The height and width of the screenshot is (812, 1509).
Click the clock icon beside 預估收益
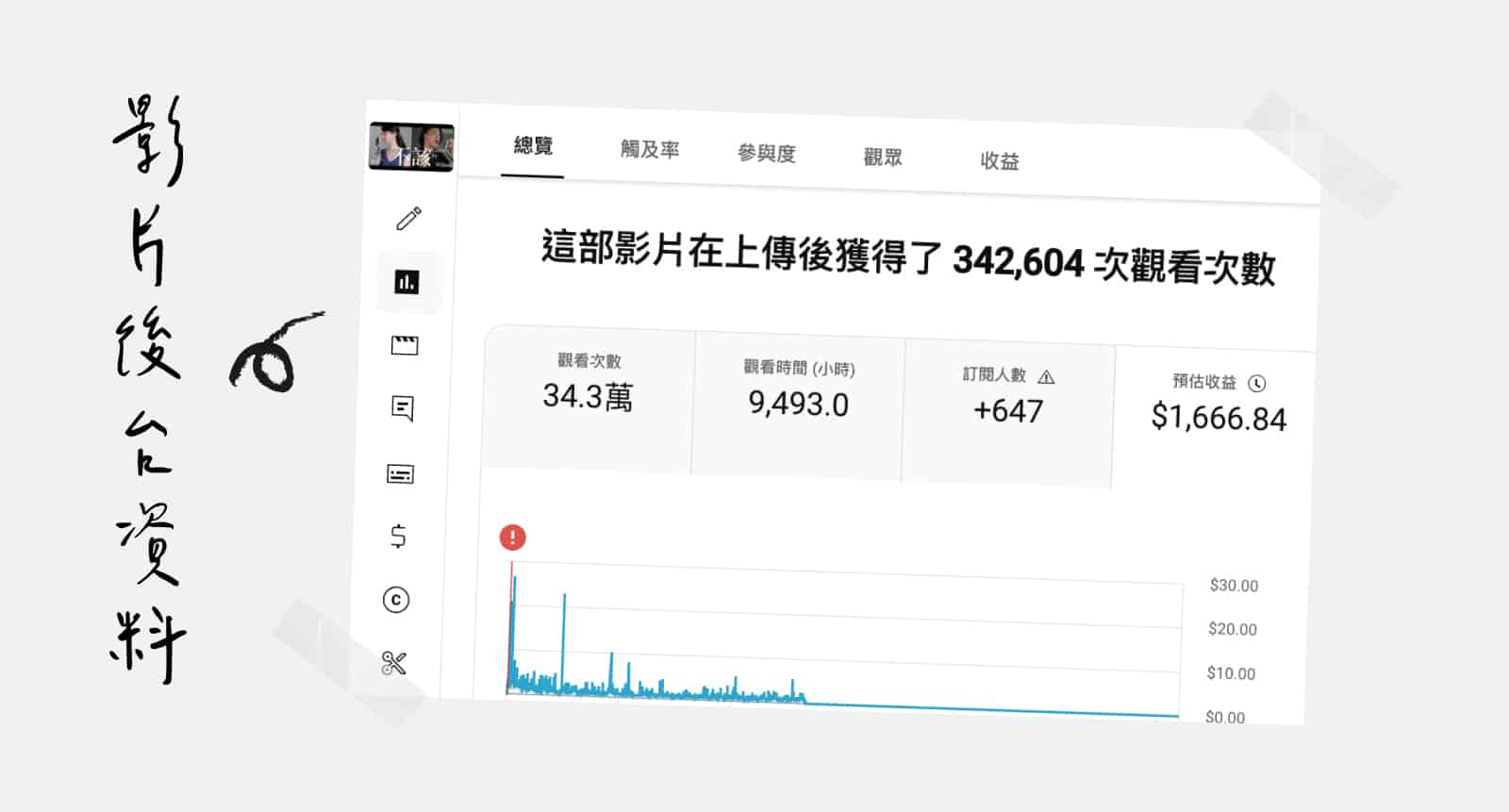click(1257, 383)
